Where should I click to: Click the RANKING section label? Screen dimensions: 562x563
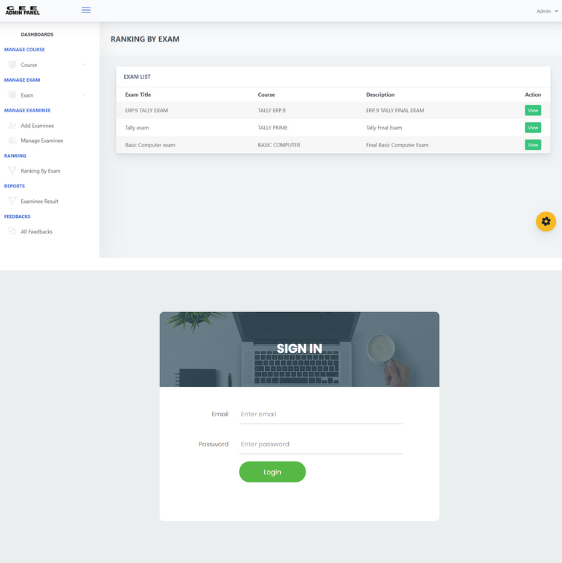click(15, 155)
